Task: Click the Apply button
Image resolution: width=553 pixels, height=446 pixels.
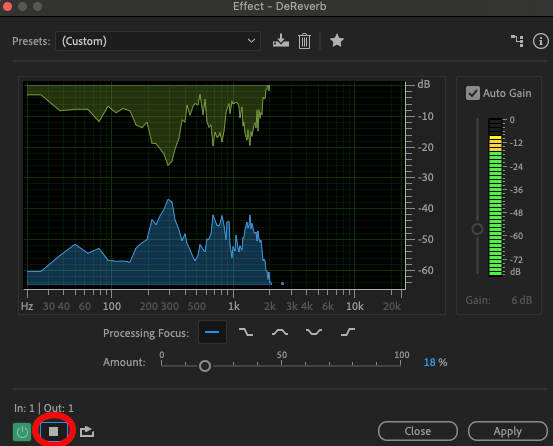Action: coord(508,431)
